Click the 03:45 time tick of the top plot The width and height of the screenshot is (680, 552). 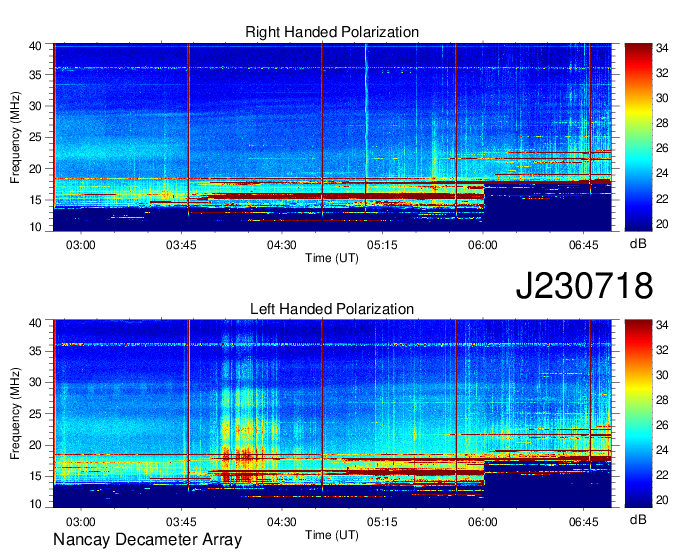pyautogui.click(x=181, y=245)
